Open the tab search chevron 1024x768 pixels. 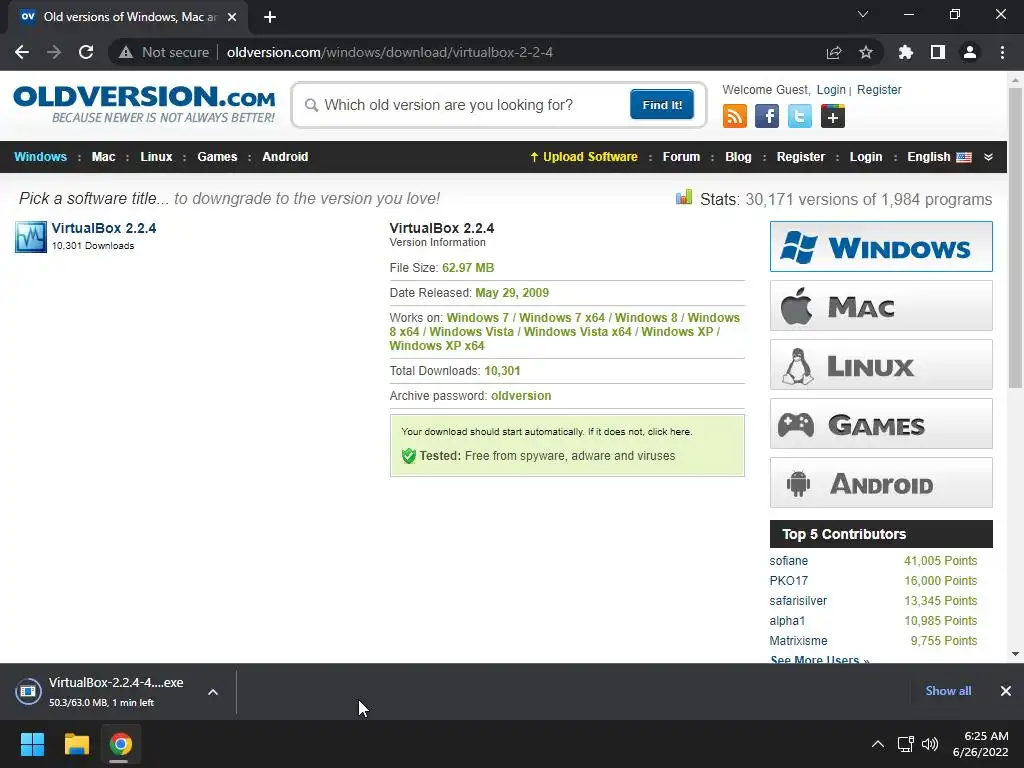pyautogui.click(x=863, y=14)
